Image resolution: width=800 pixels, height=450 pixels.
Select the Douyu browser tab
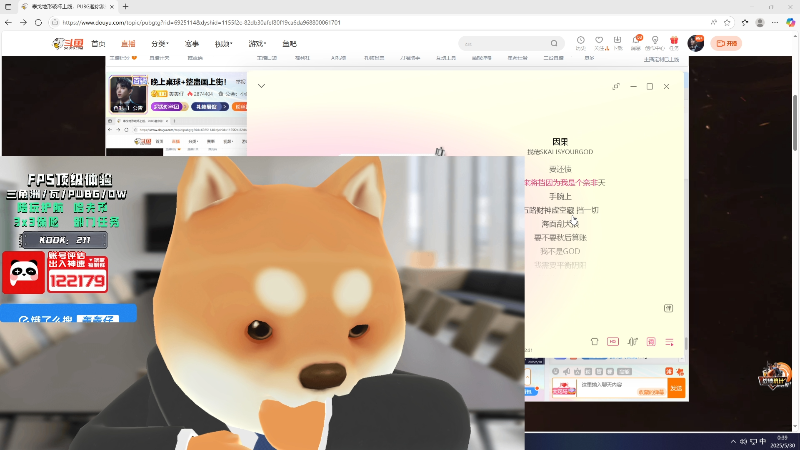[67, 7]
